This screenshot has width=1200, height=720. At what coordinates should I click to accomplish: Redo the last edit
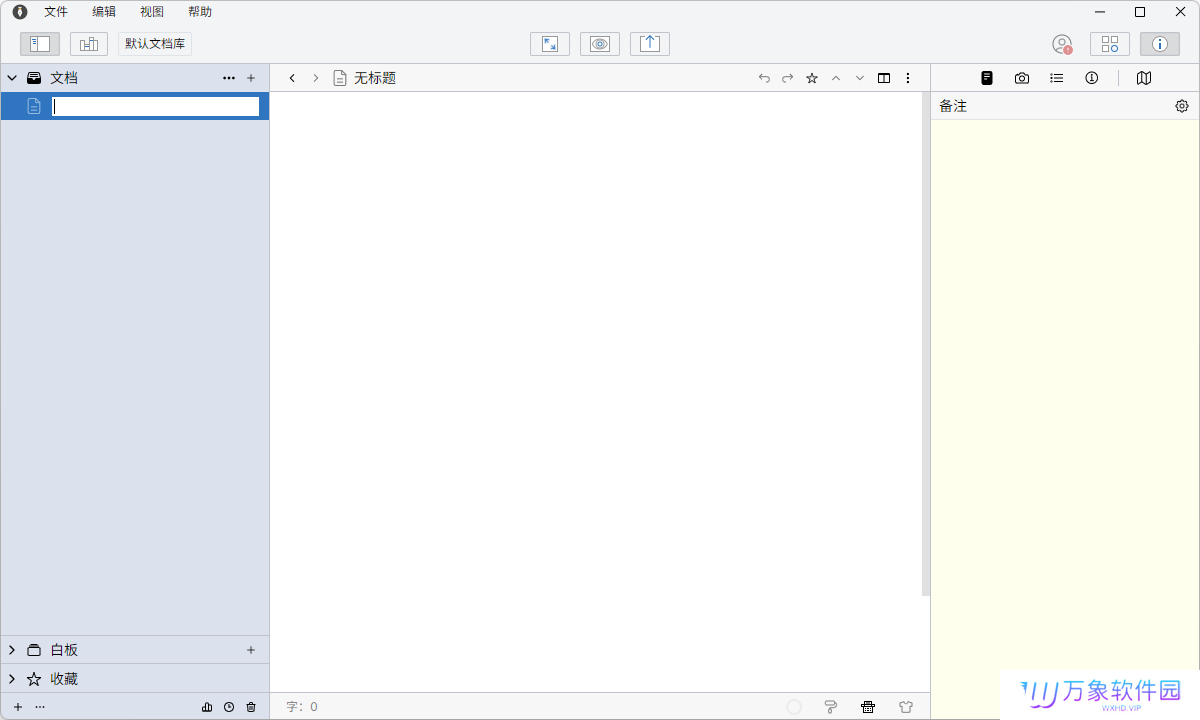tap(788, 78)
